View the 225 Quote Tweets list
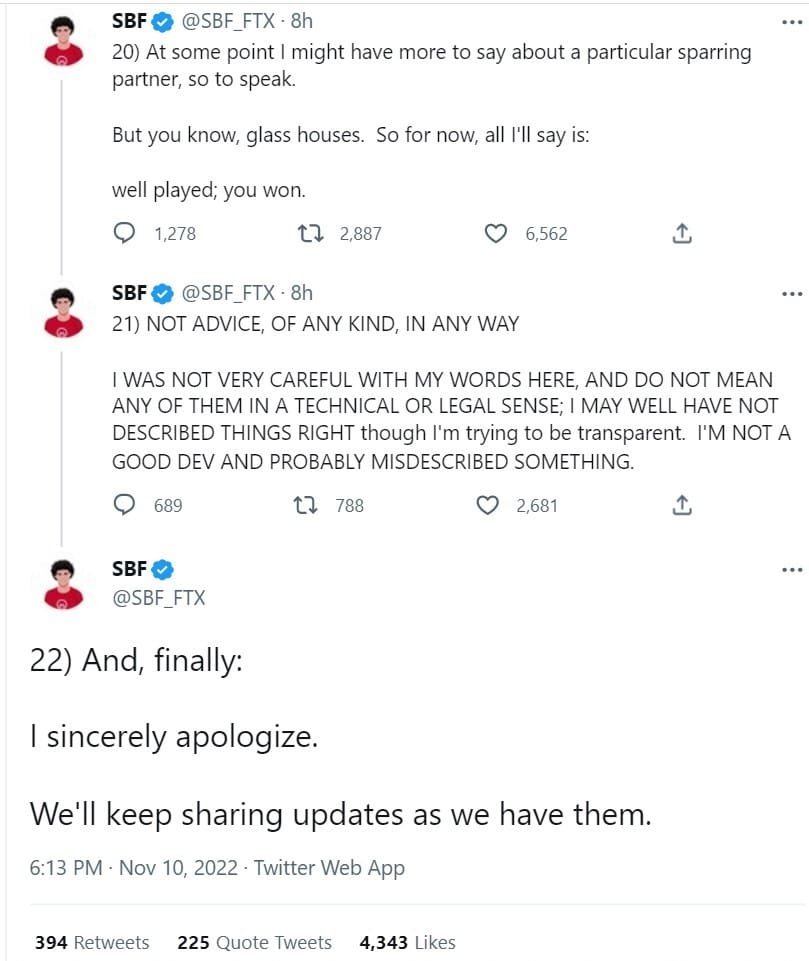 click(254, 942)
